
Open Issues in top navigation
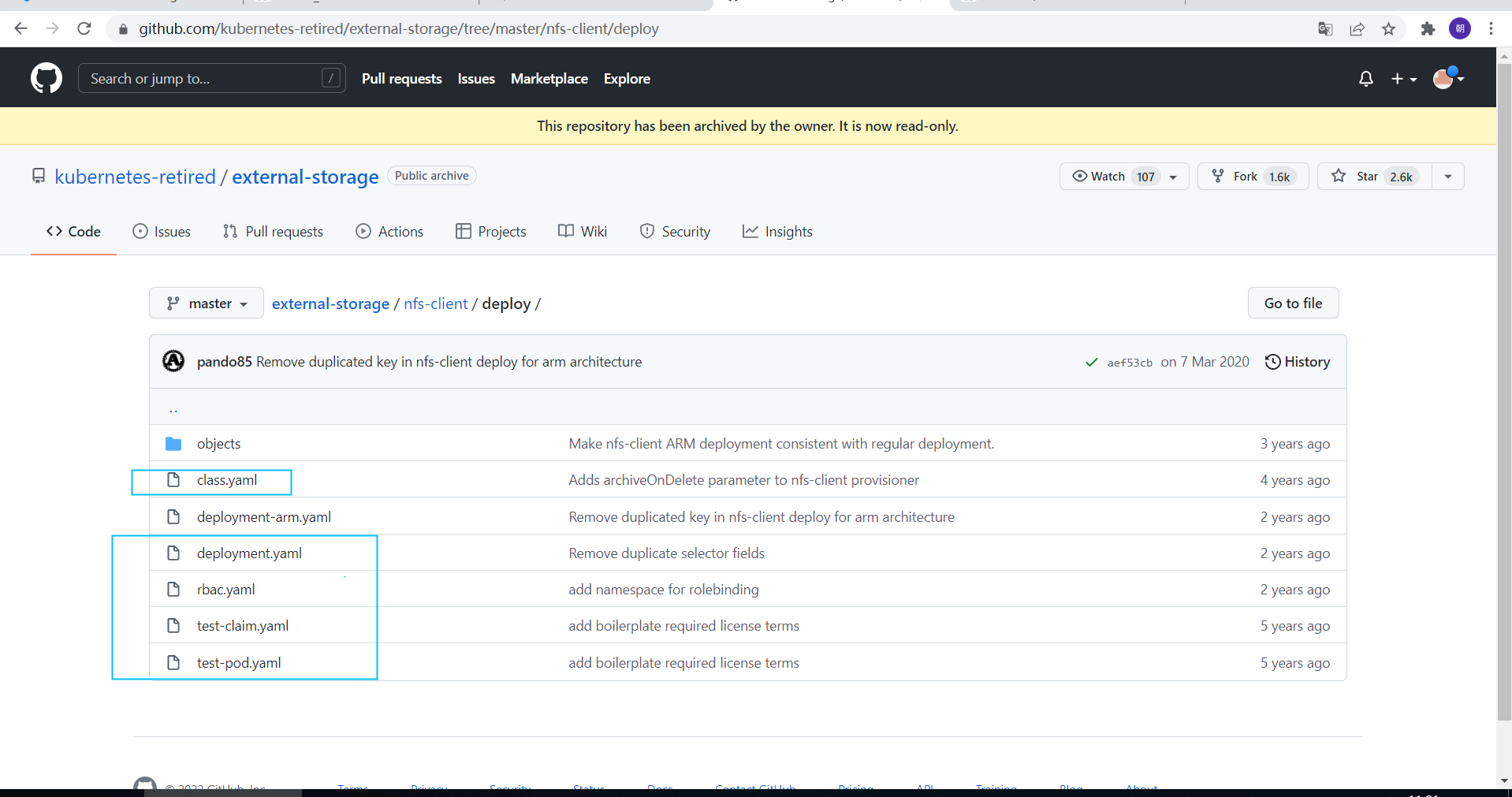(x=476, y=79)
